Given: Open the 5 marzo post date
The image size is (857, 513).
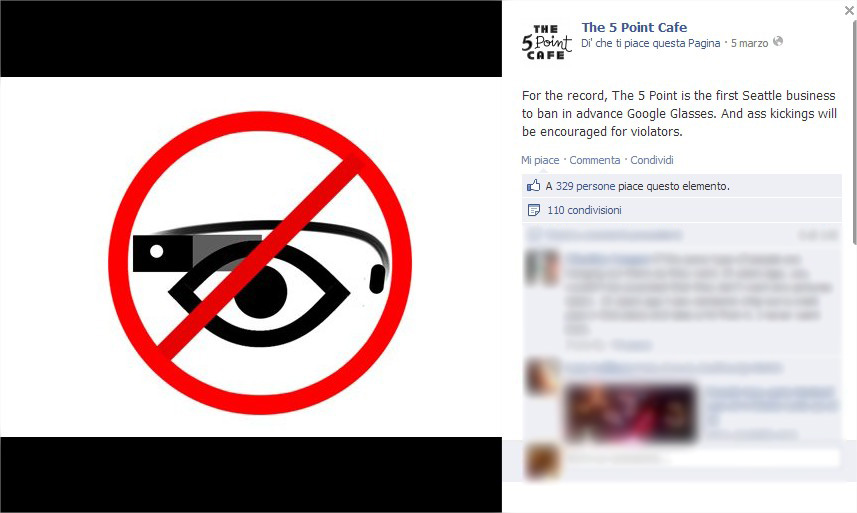Looking at the screenshot, I should click(x=749, y=43).
